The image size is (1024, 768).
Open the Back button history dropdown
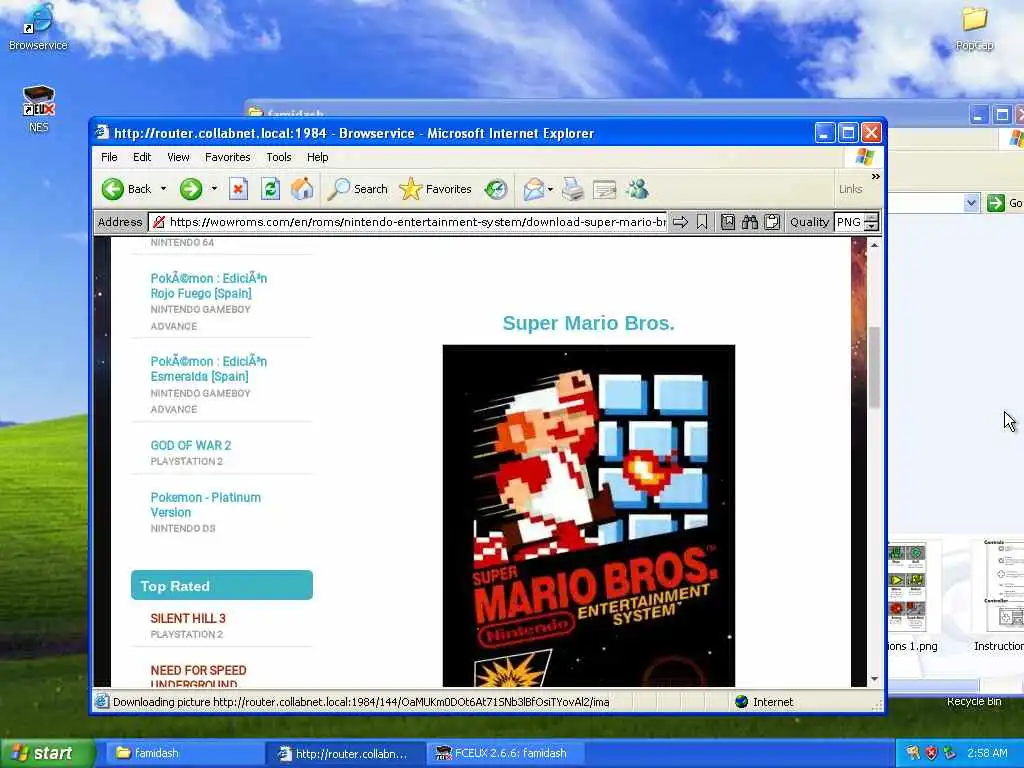pos(163,189)
